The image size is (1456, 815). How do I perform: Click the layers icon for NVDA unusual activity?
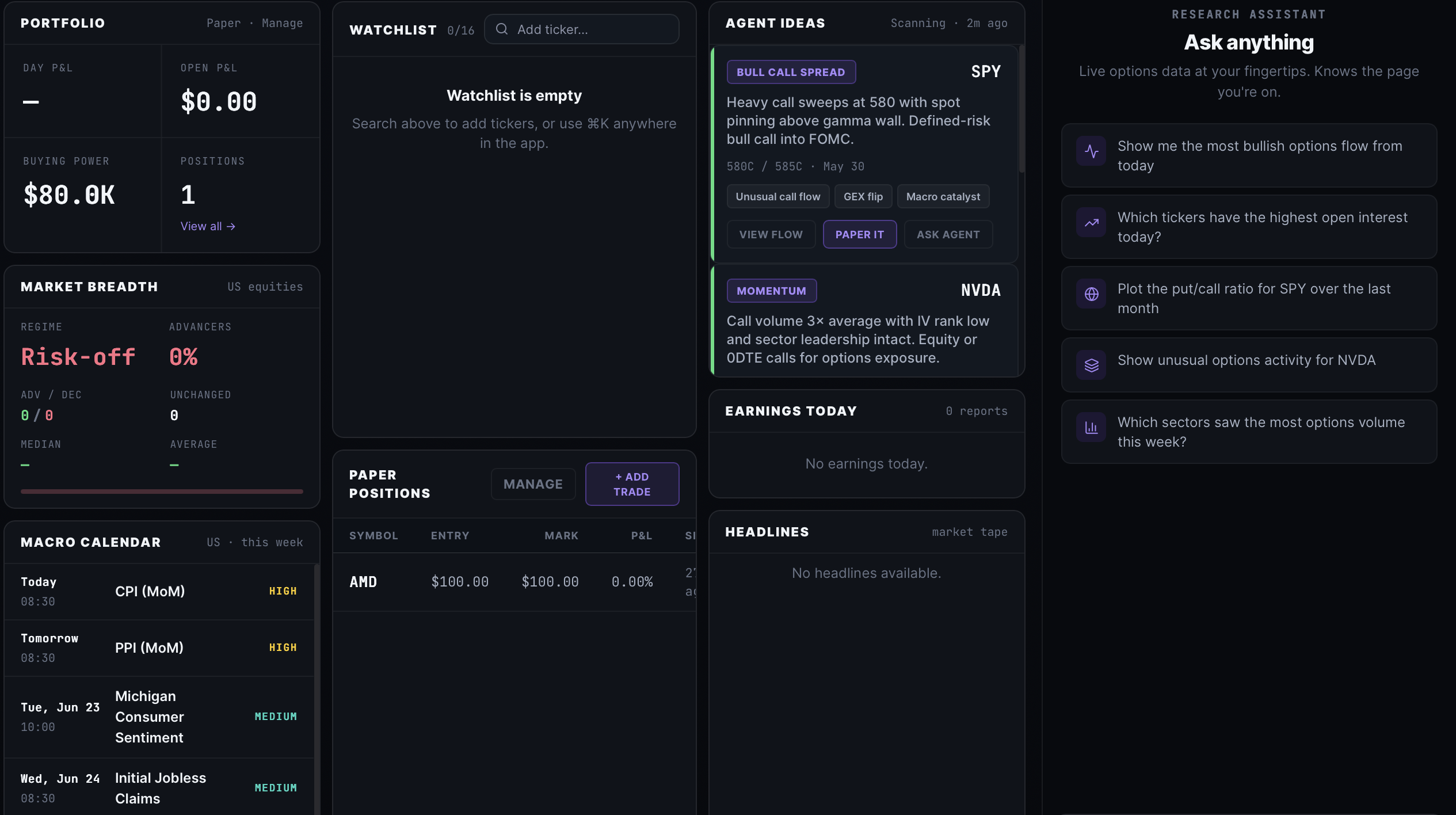tap(1091, 365)
